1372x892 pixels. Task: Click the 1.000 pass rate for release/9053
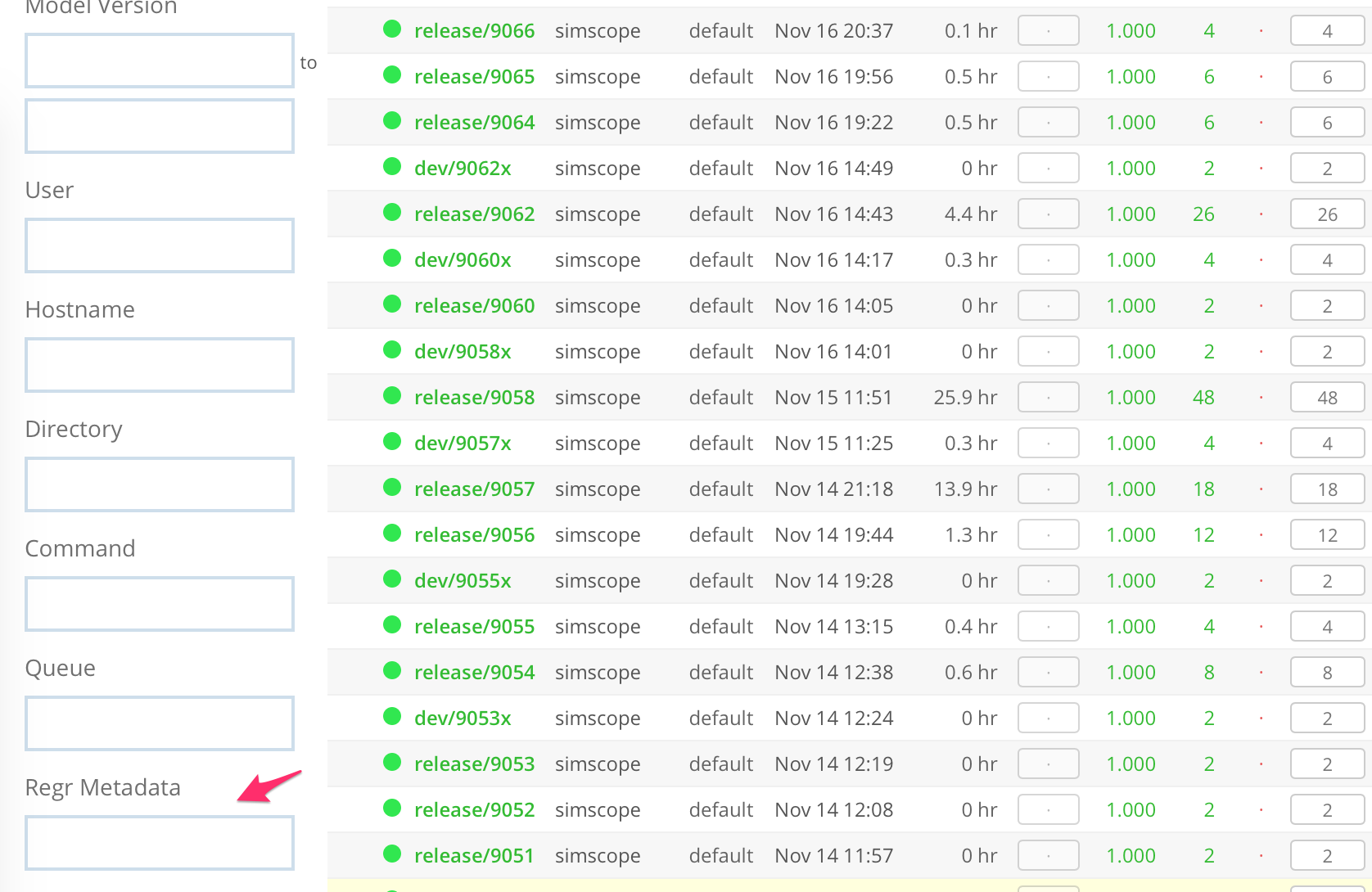tap(1131, 764)
